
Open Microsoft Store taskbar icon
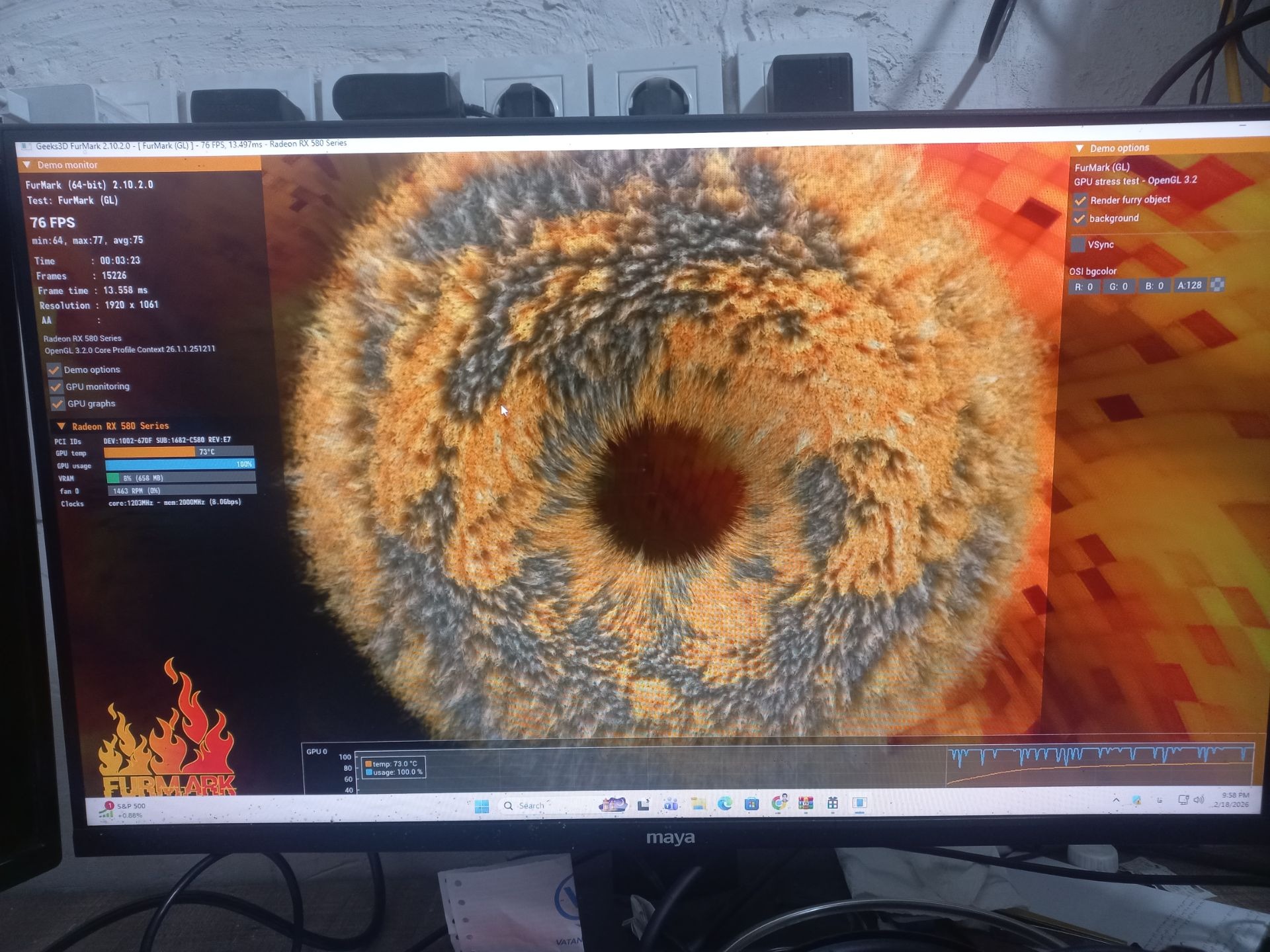751,804
